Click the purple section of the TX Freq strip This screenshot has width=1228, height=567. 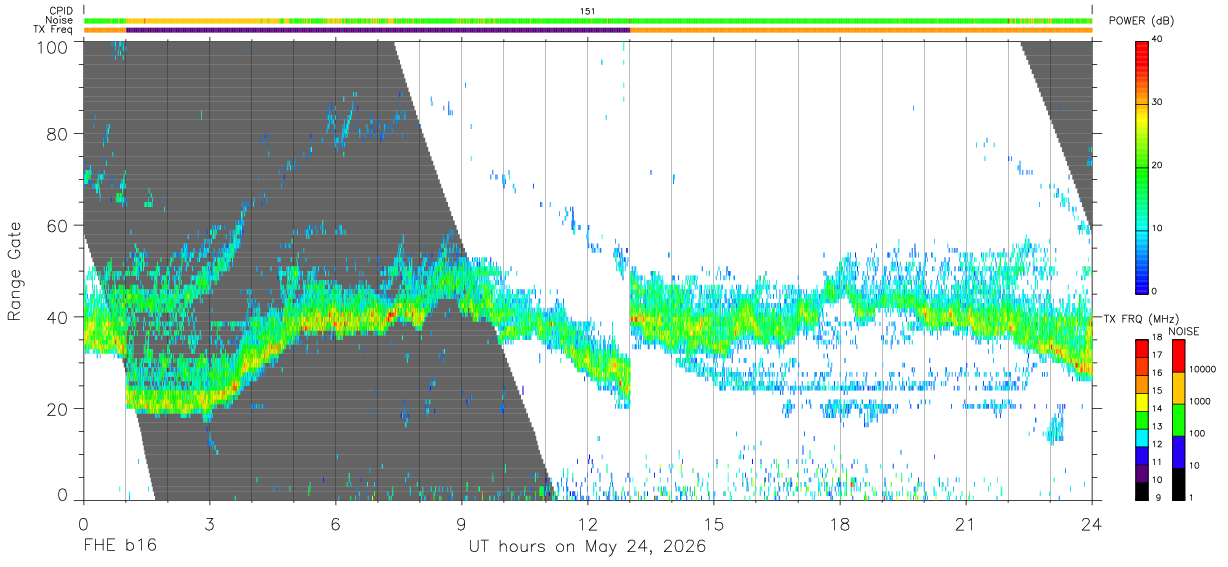tap(377, 30)
